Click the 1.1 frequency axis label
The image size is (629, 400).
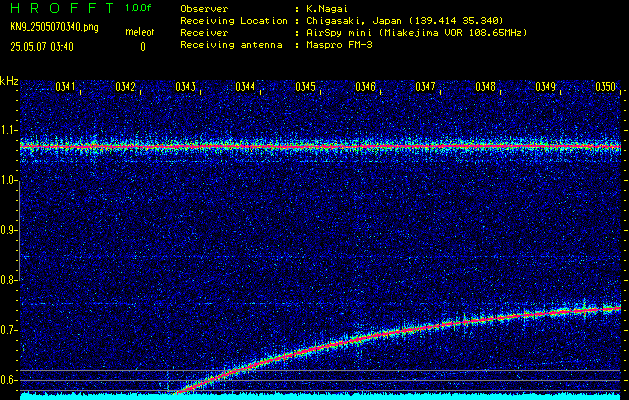coord(9,130)
